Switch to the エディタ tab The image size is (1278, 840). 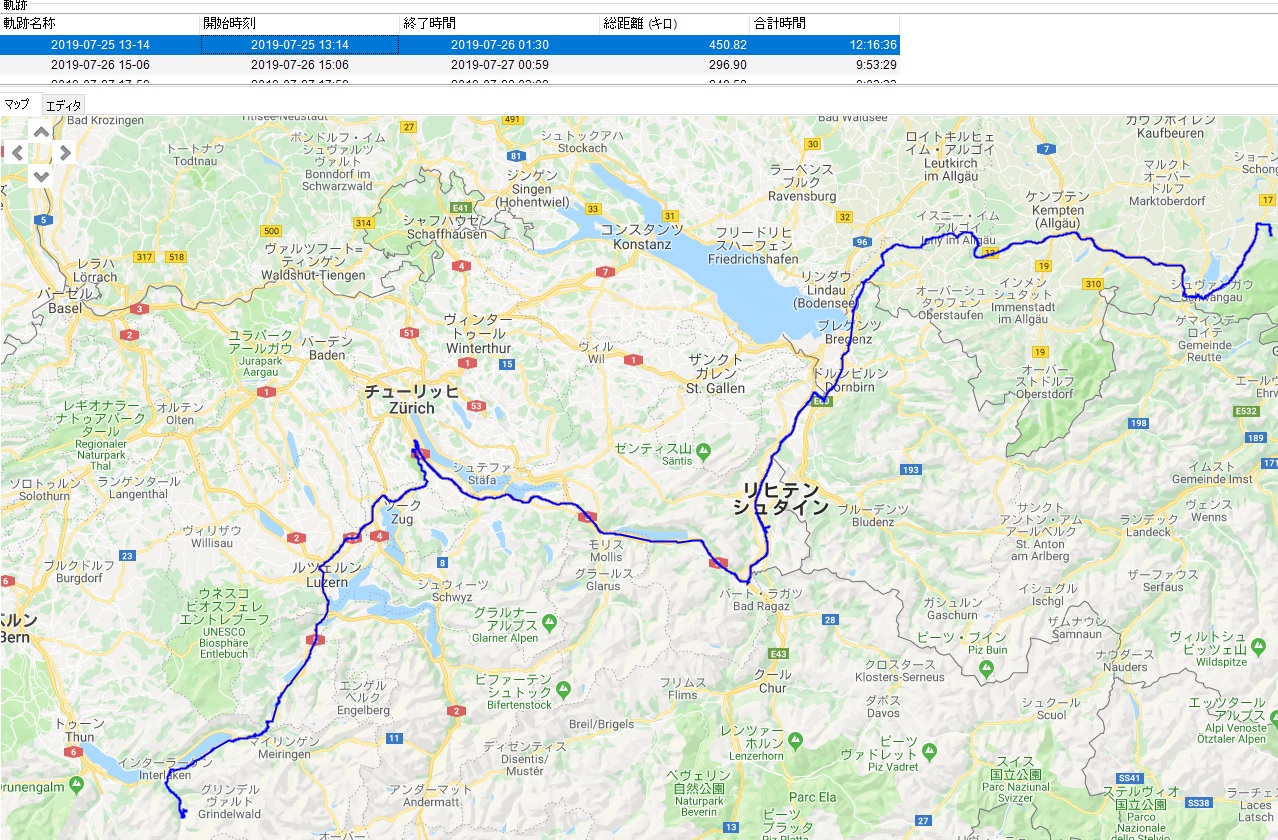pos(64,105)
